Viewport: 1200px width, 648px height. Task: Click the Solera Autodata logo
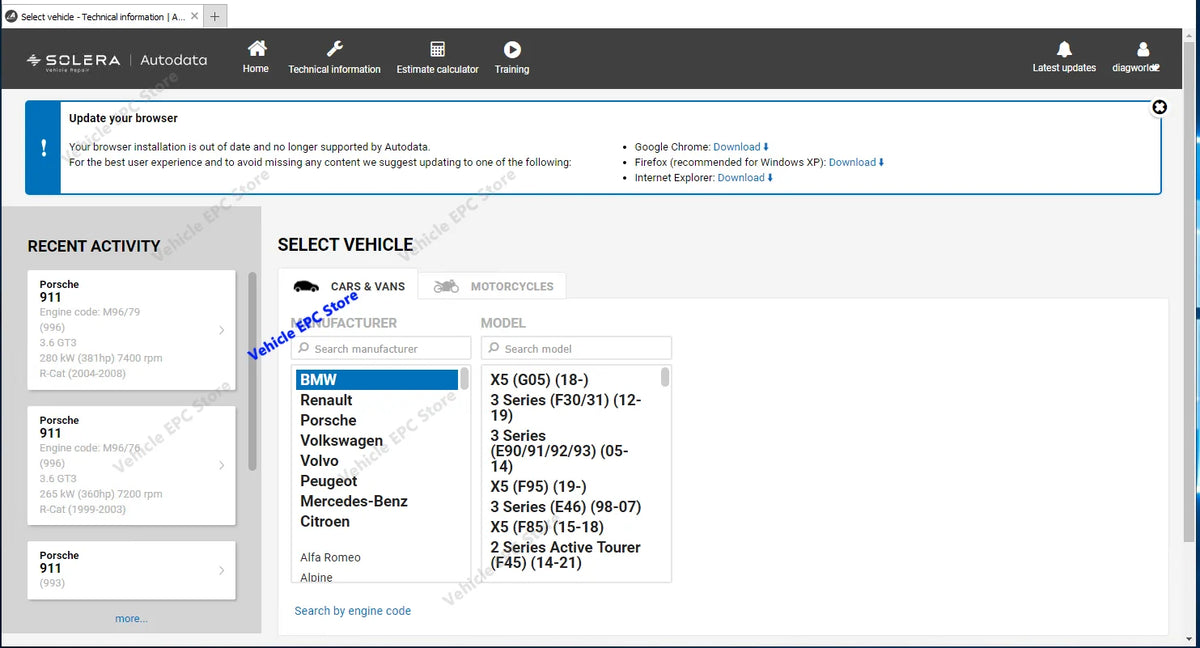117,60
